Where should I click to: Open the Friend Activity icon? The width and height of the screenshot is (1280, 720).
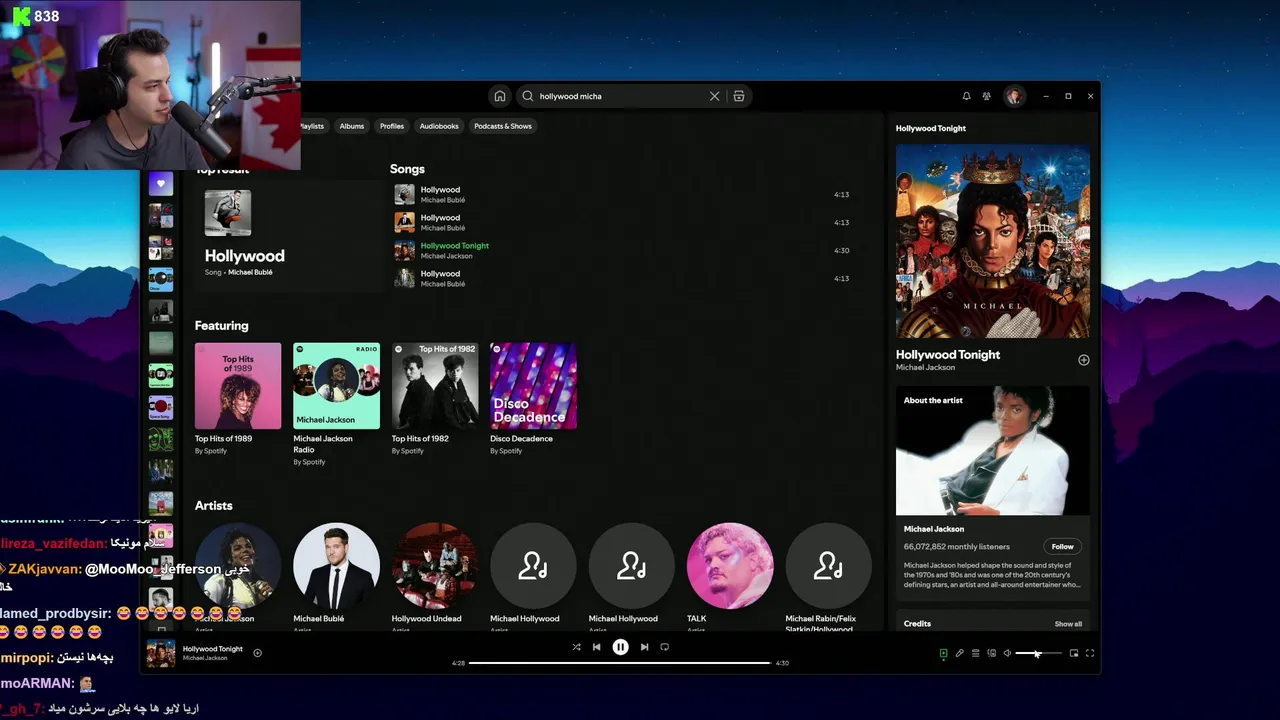986,96
